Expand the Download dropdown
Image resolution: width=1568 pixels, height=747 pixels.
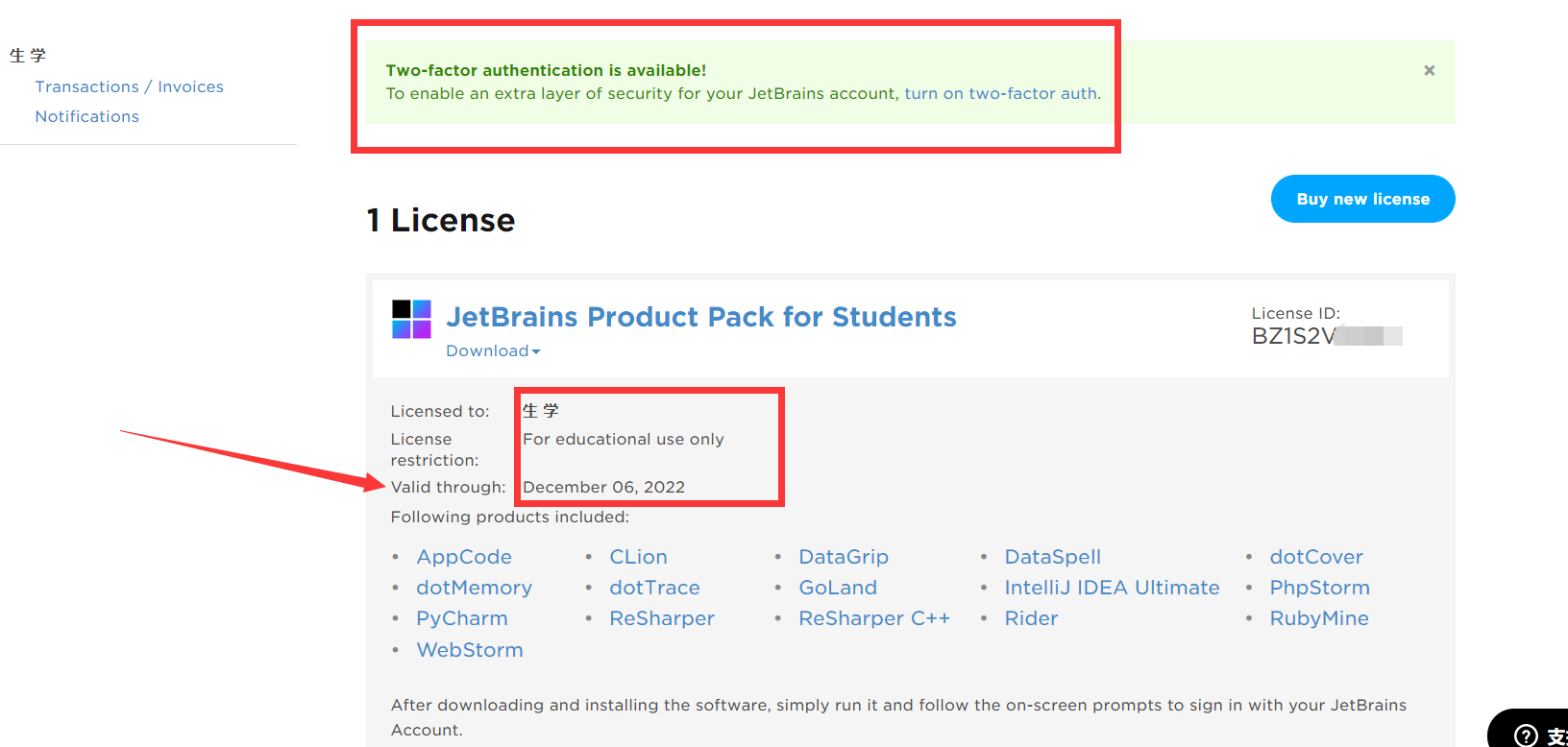coord(493,351)
